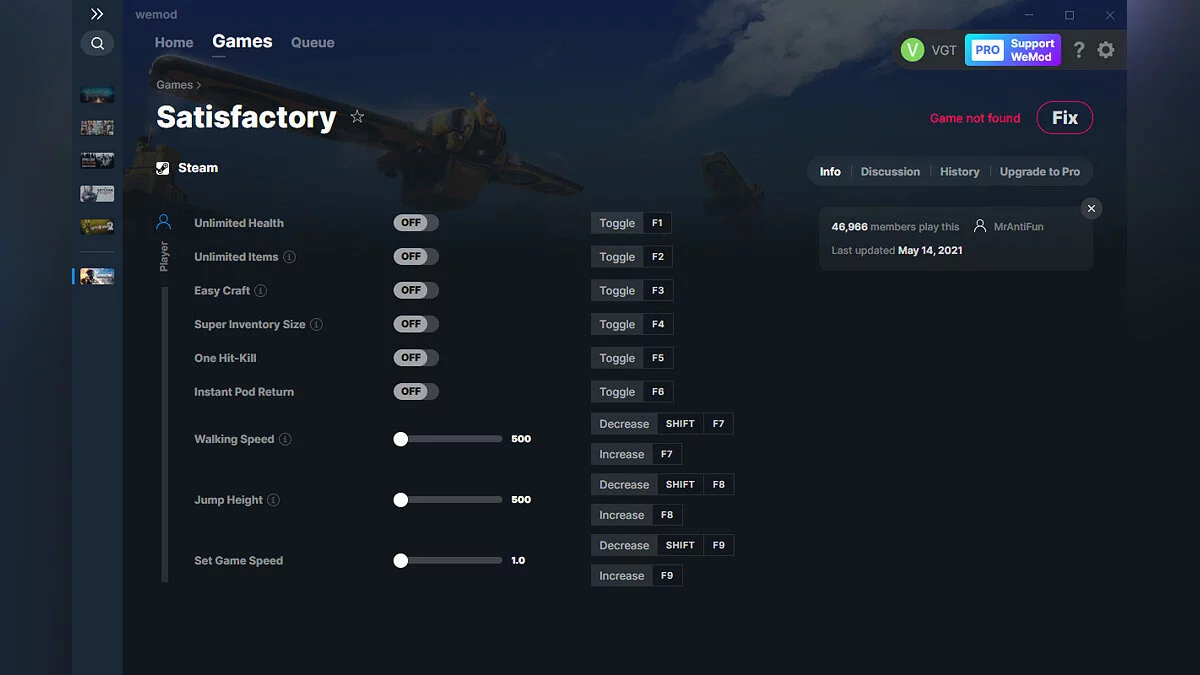Click the F5 Toggle hotkey button

[631, 358]
